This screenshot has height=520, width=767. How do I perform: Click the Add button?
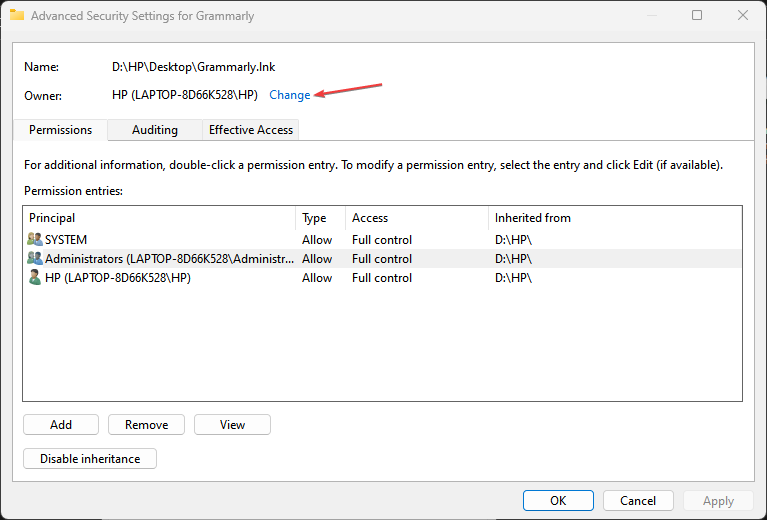click(61, 425)
